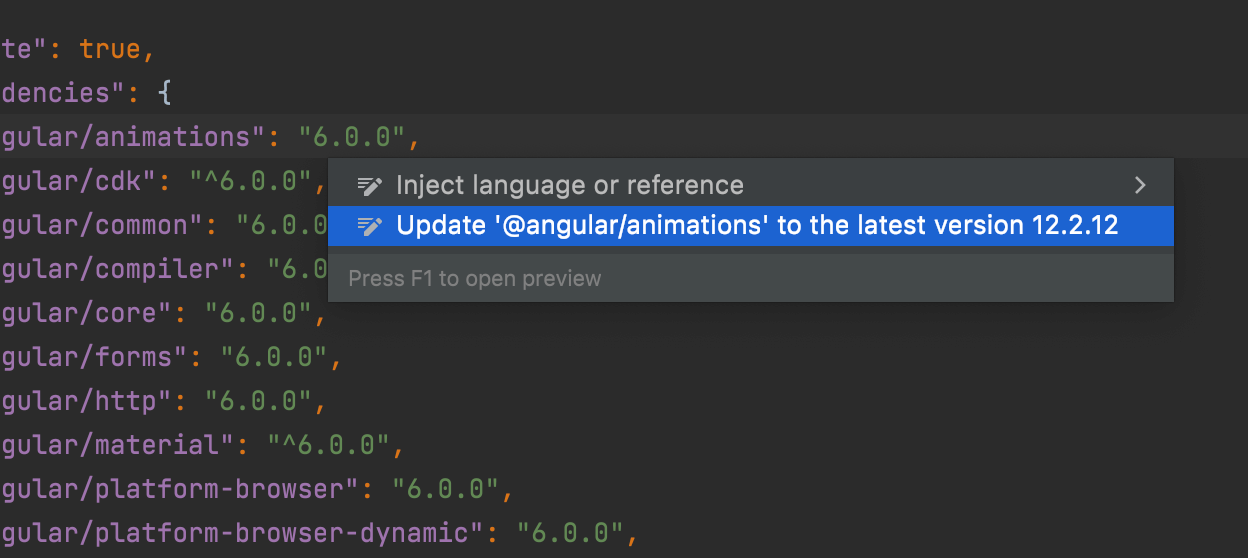Image resolution: width=1248 pixels, height=558 pixels.
Task: Click the gular/animations key name
Action: tap(133, 136)
